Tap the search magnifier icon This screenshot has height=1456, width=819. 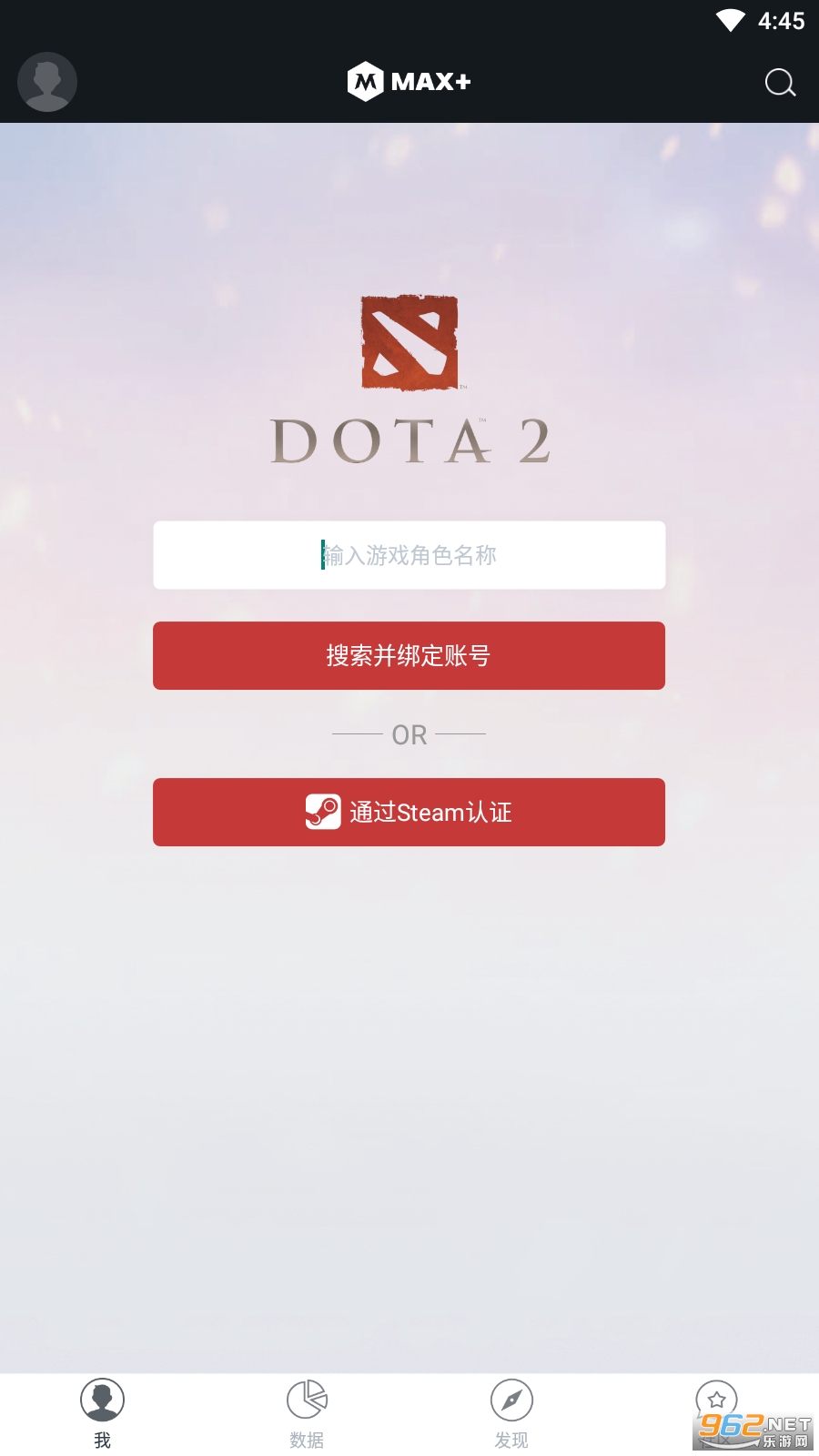(780, 83)
